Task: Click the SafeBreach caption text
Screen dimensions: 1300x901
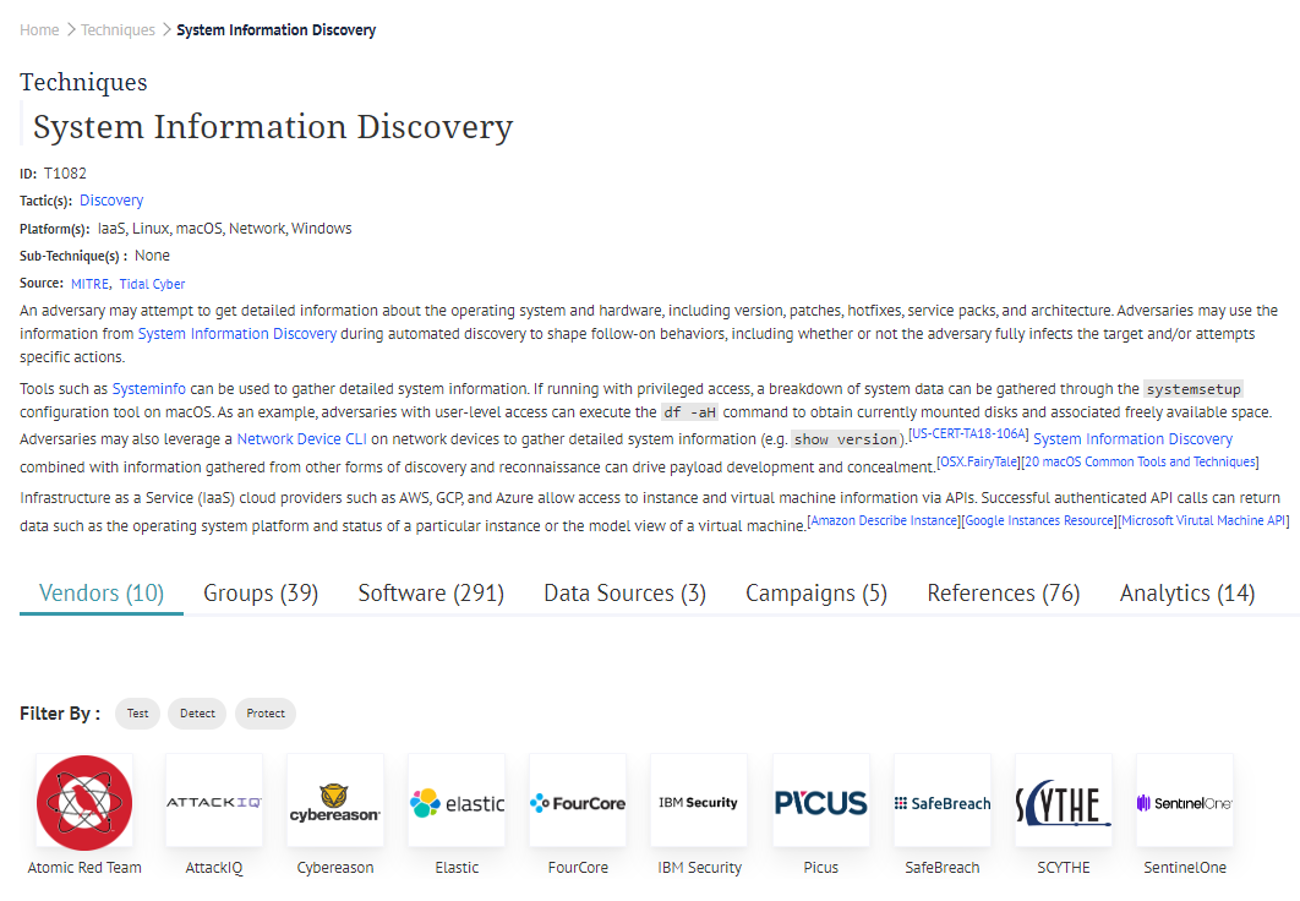Action: coord(942,868)
